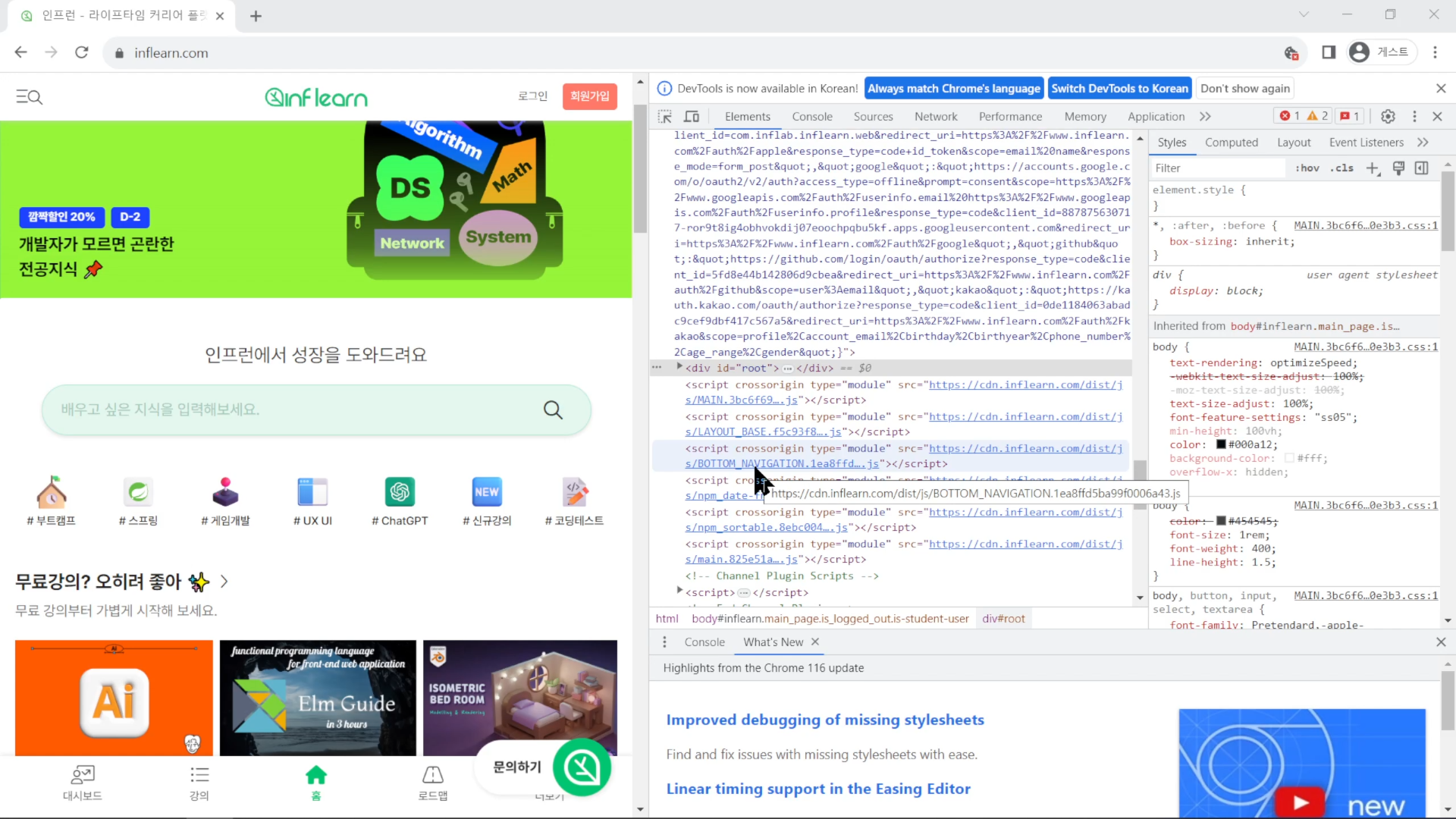The height and width of the screenshot is (819, 1456).
Task: Click Switch DevTools to Korean button
Action: point(1119,89)
